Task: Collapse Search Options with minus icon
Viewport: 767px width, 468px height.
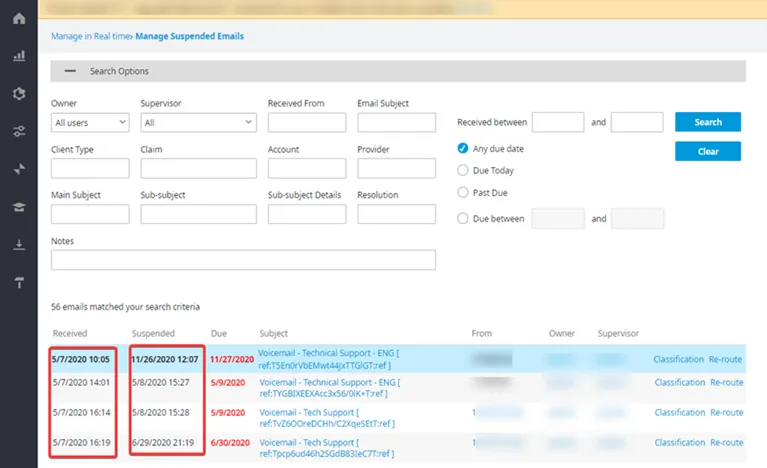Action: (x=70, y=71)
